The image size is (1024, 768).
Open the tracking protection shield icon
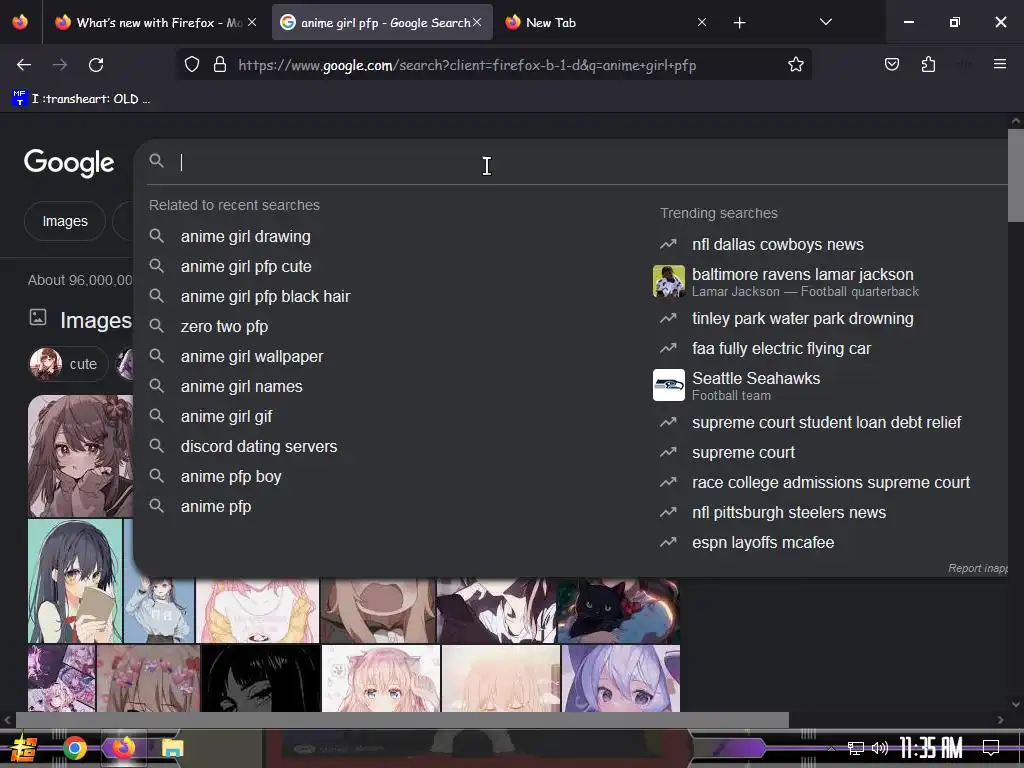191,64
